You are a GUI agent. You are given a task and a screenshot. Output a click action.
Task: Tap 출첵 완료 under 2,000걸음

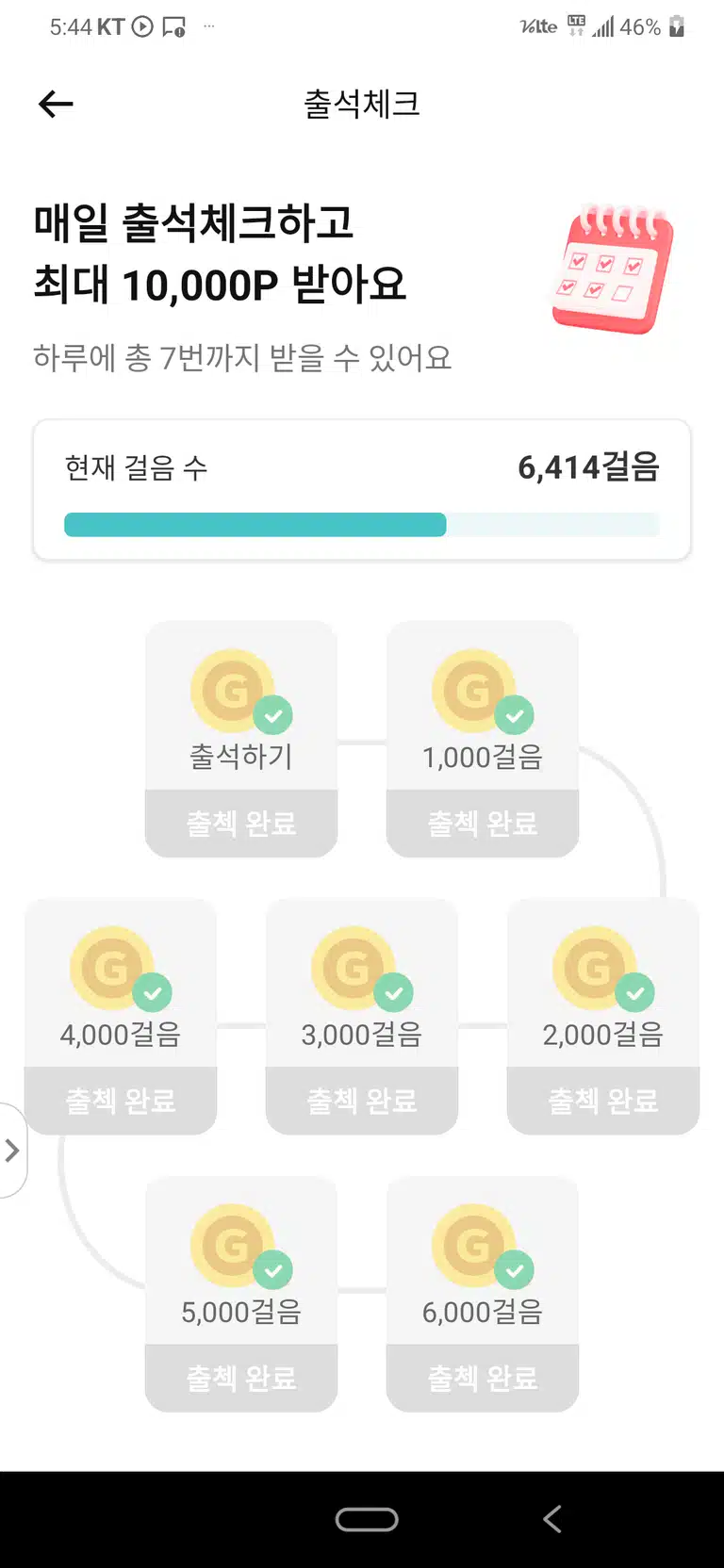click(x=603, y=1101)
